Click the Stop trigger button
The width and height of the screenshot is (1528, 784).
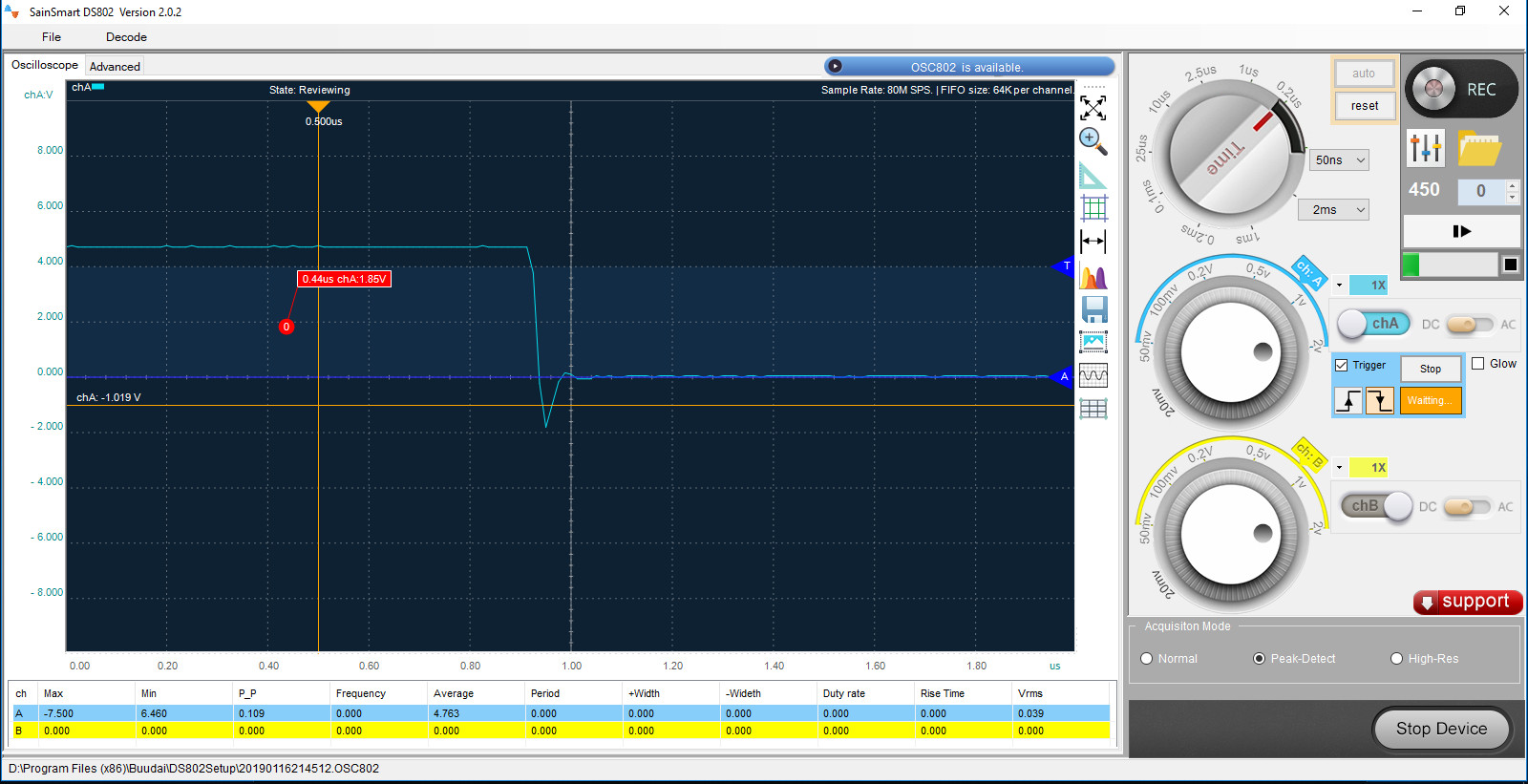point(1431,369)
